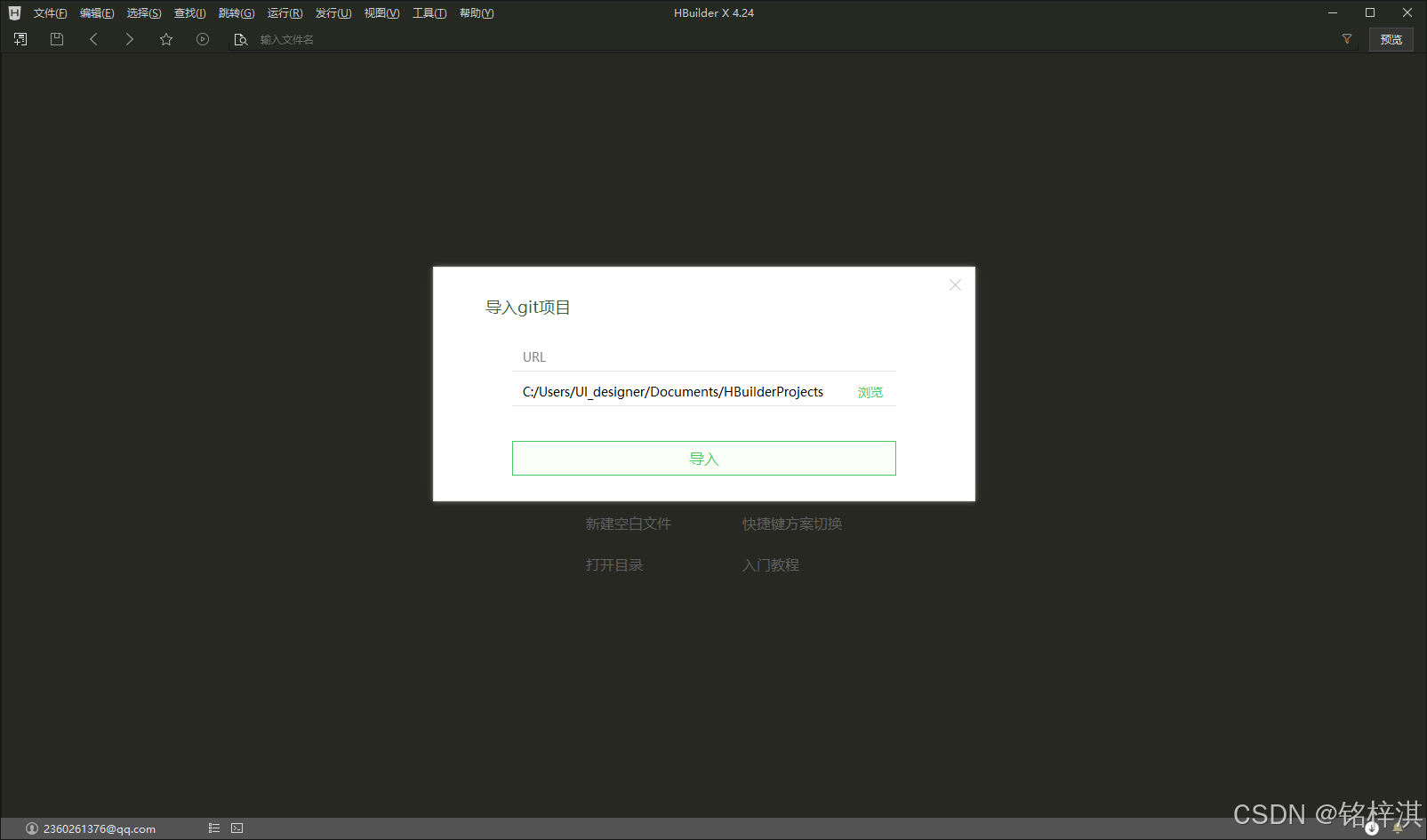The image size is (1427, 840).
Task: Click the save file toolbar icon
Action: (x=57, y=39)
